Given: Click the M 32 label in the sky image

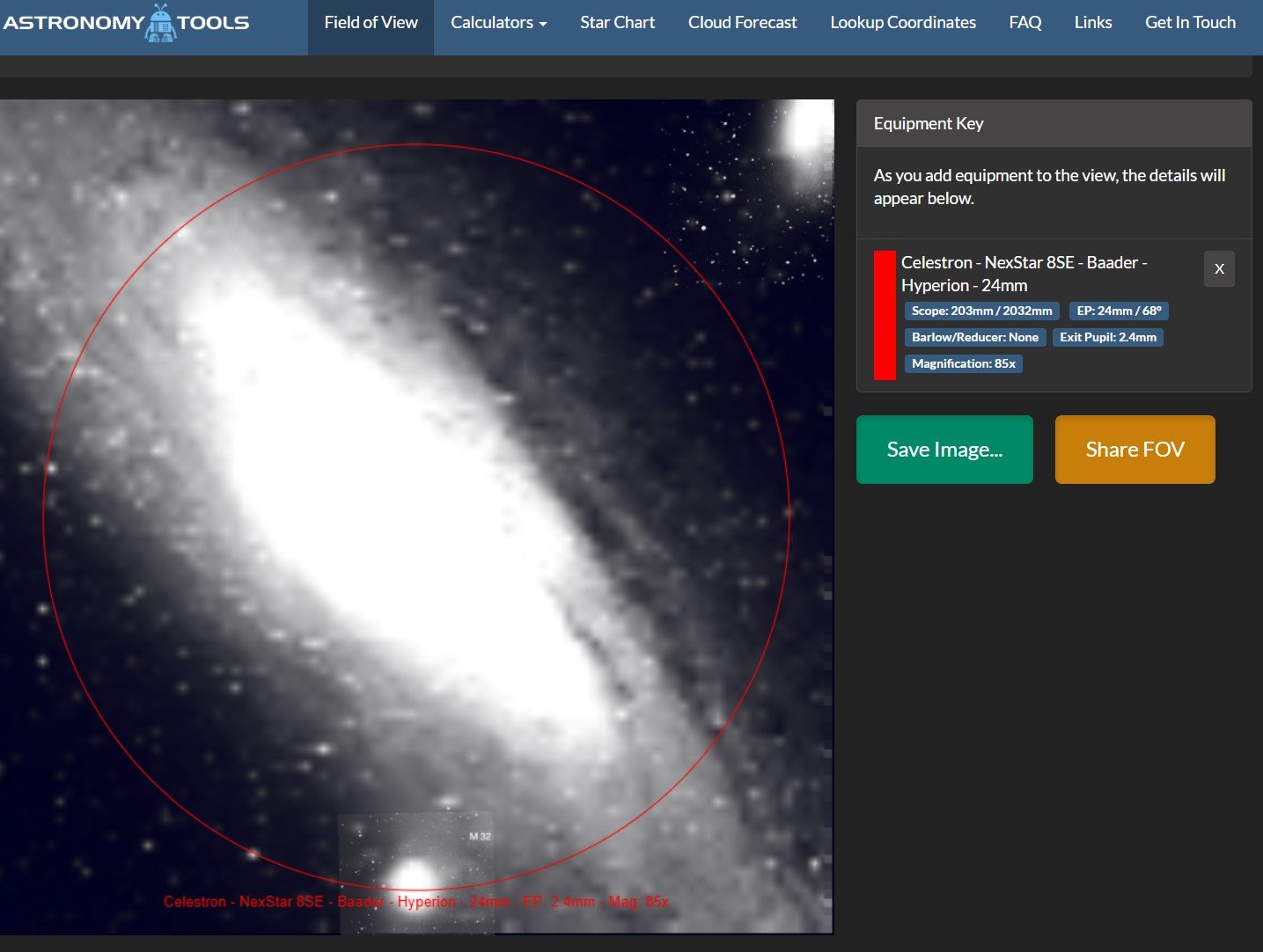Looking at the screenshot, I should coord(480,836).
